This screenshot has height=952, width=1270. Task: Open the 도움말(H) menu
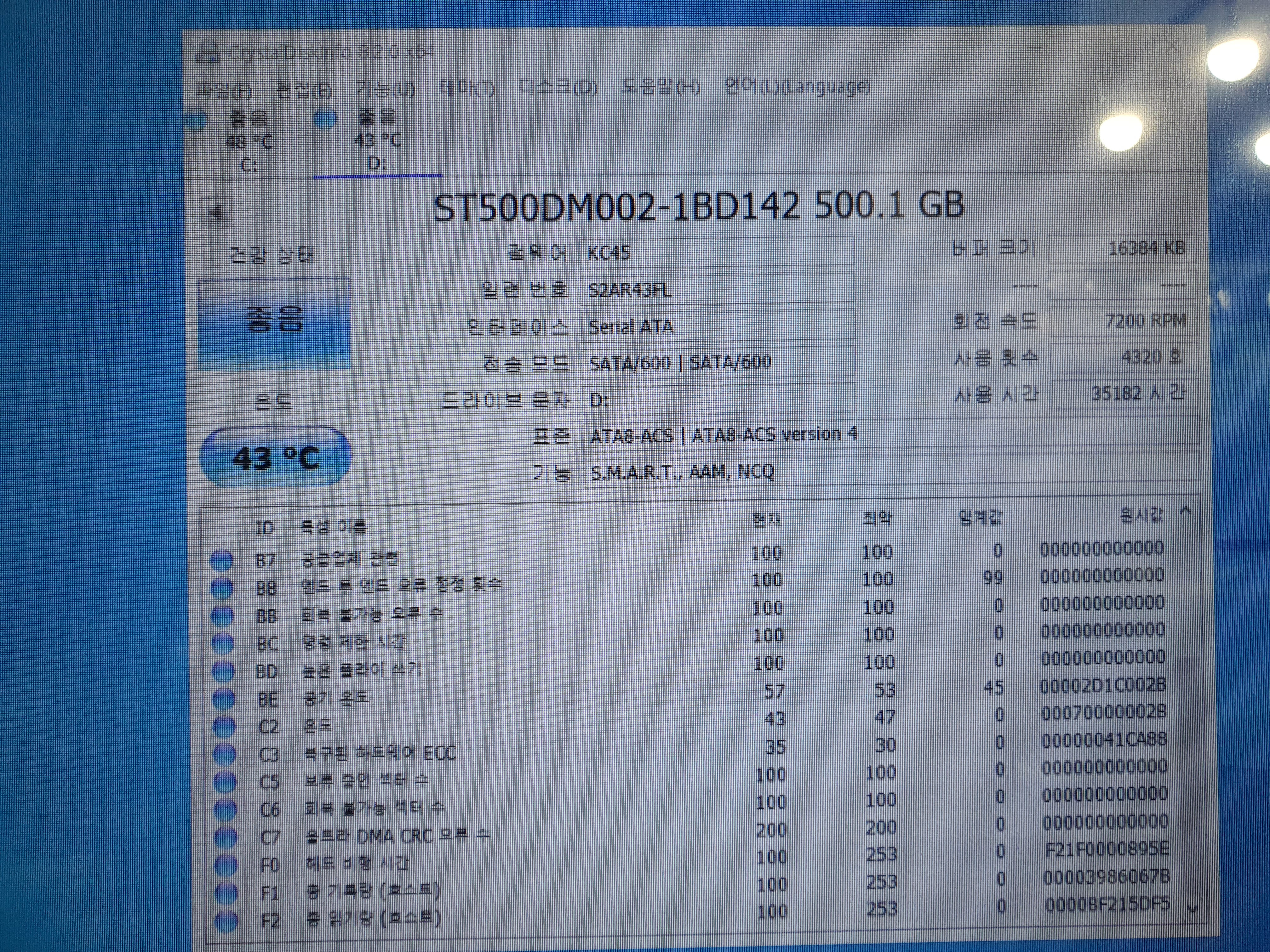[x=660, y=87]
